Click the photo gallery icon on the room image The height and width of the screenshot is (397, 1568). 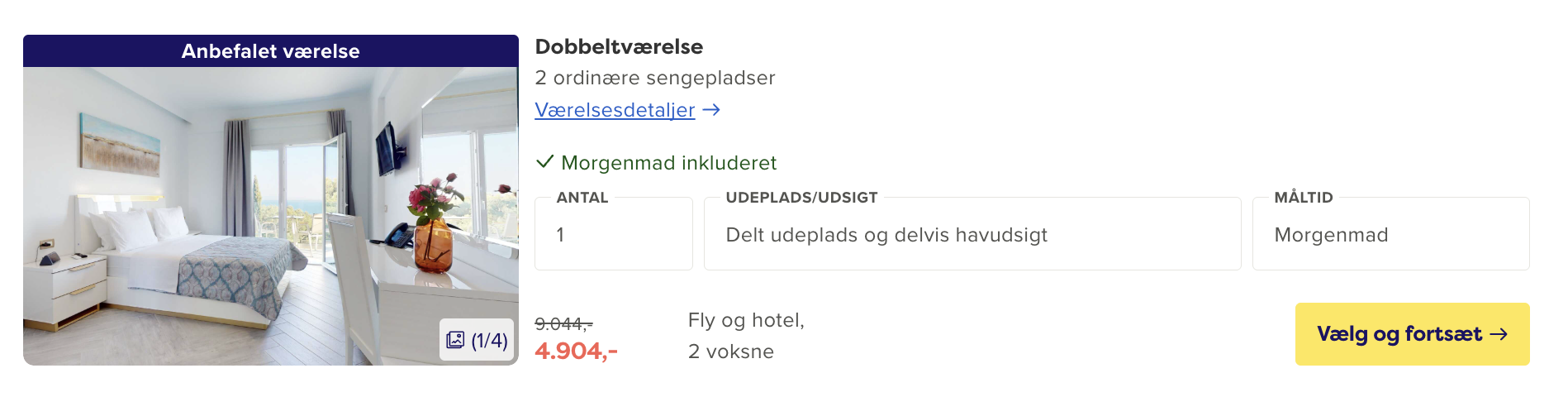click(455, 340)
